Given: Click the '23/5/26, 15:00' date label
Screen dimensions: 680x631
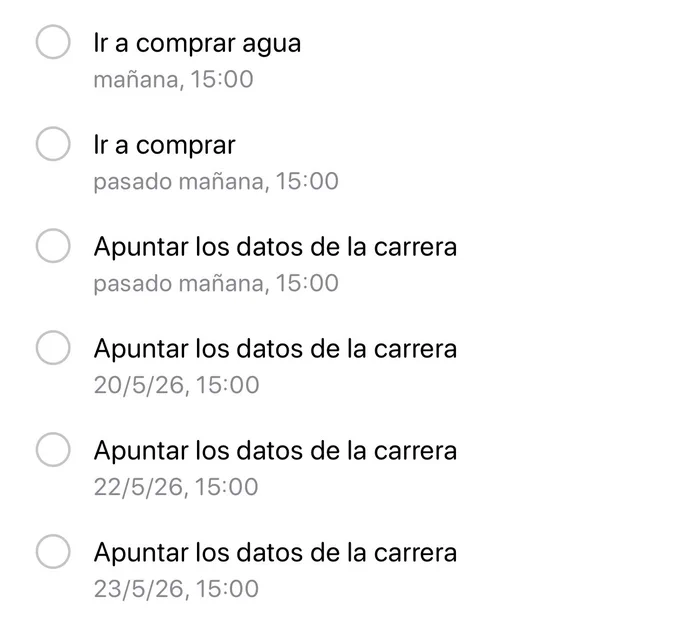Looking at the screenshot, I should tap(177, 589).
